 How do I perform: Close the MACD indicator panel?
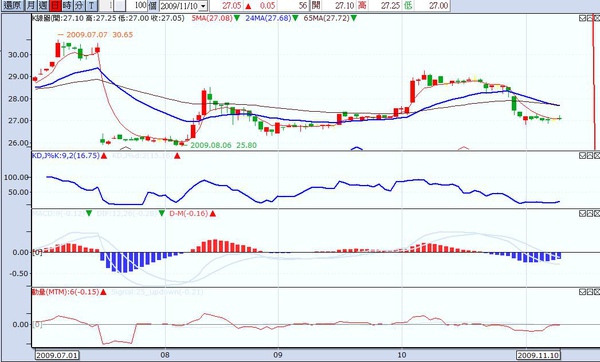click(597, 213)
